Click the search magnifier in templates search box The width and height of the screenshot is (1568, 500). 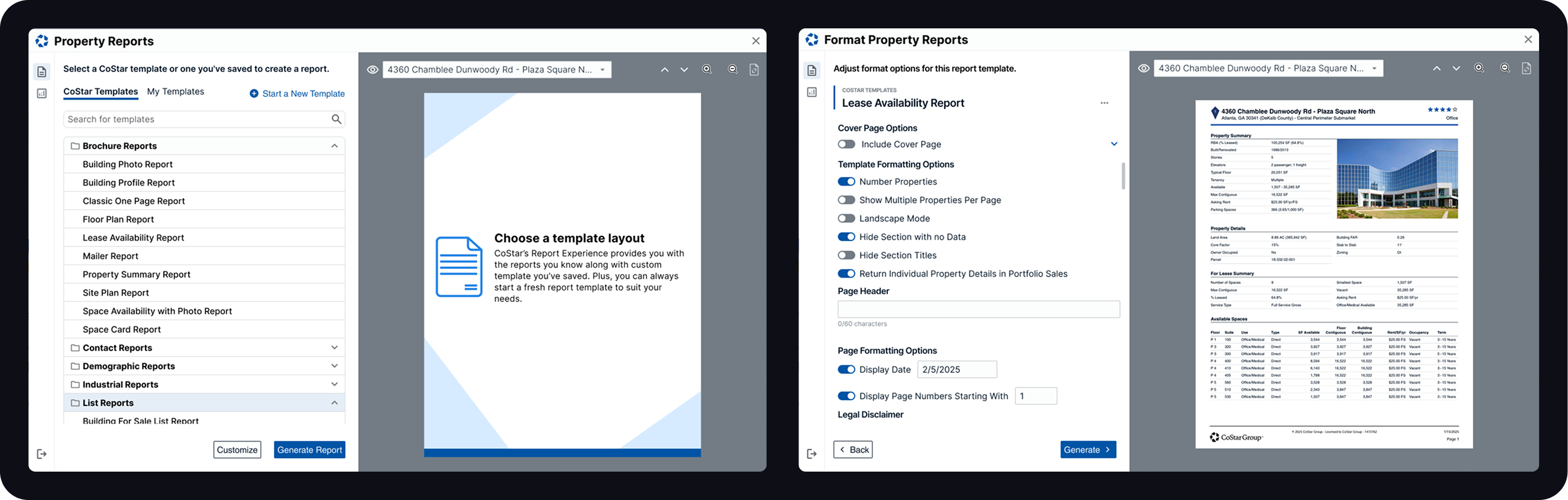point(336,119)
